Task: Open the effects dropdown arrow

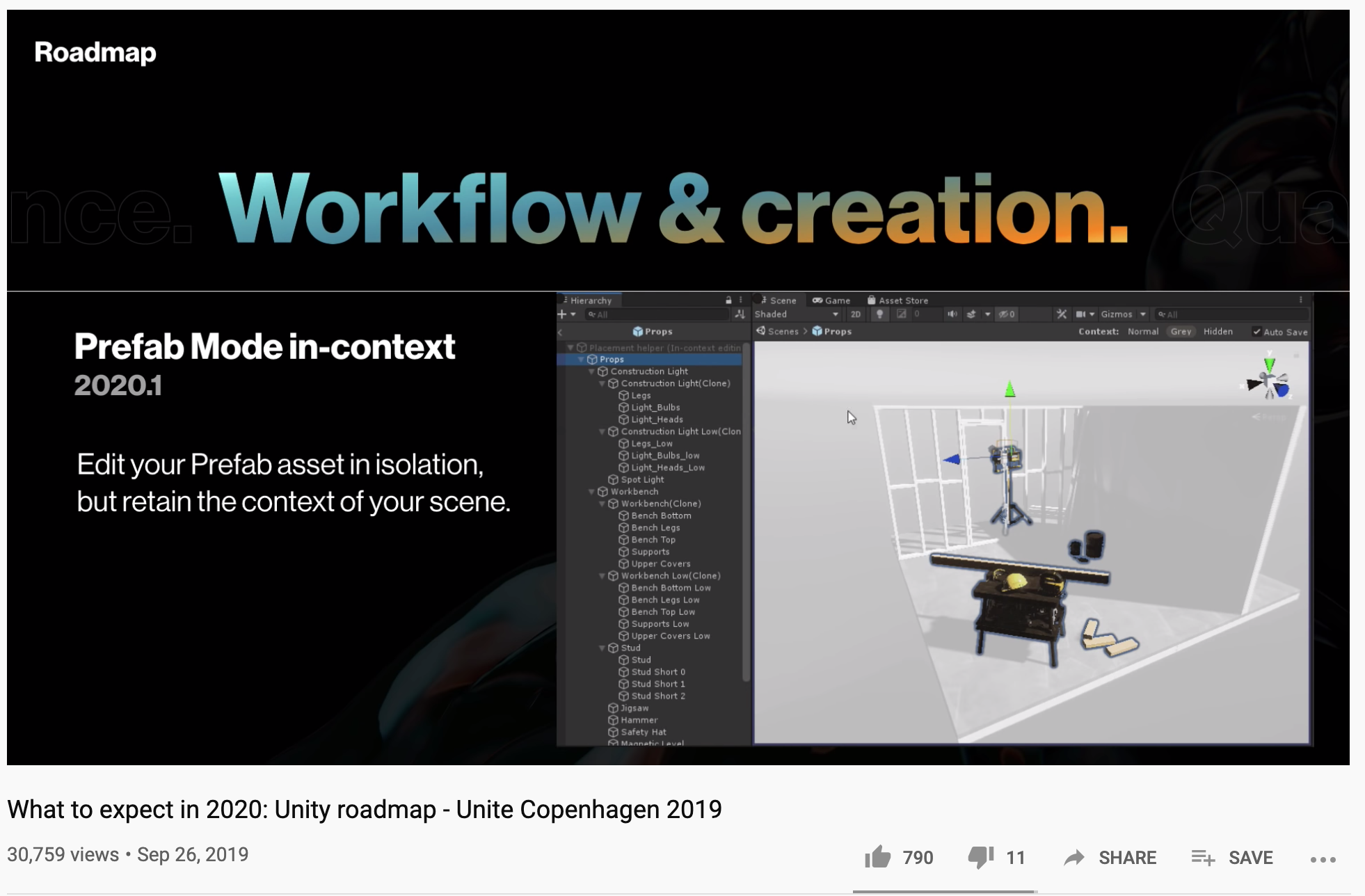Action: 987,314
